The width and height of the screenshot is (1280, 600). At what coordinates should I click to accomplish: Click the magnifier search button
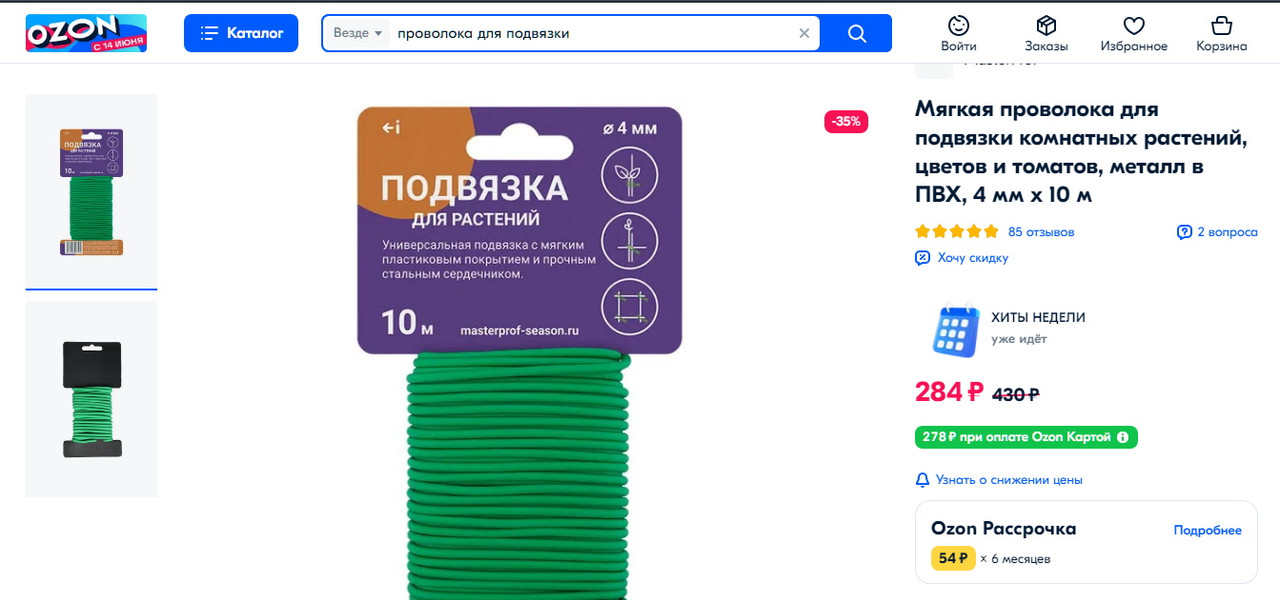857,33
